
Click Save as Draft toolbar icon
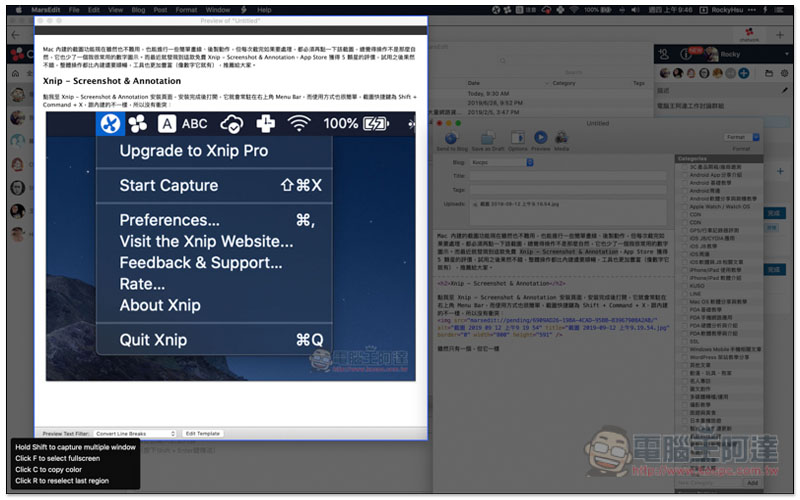point(488,139)
